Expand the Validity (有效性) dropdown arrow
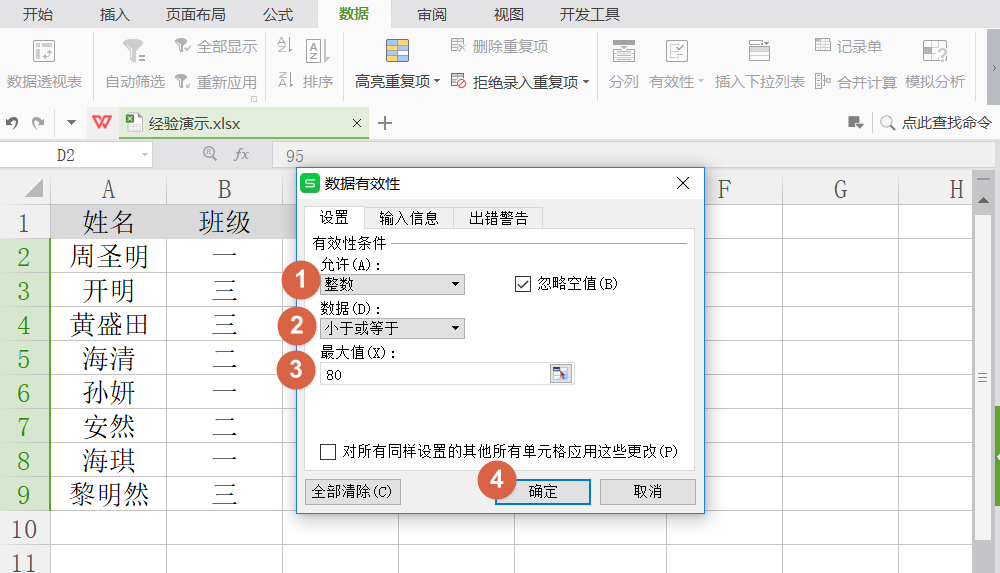Image resolution: width=1000 pixels, height=573 pixels. pos(700,81)
